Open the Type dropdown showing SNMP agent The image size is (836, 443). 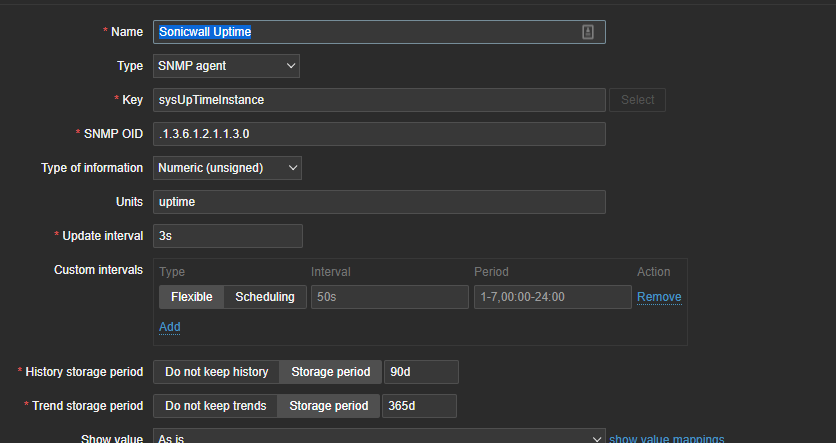click(x=227, y=66)
